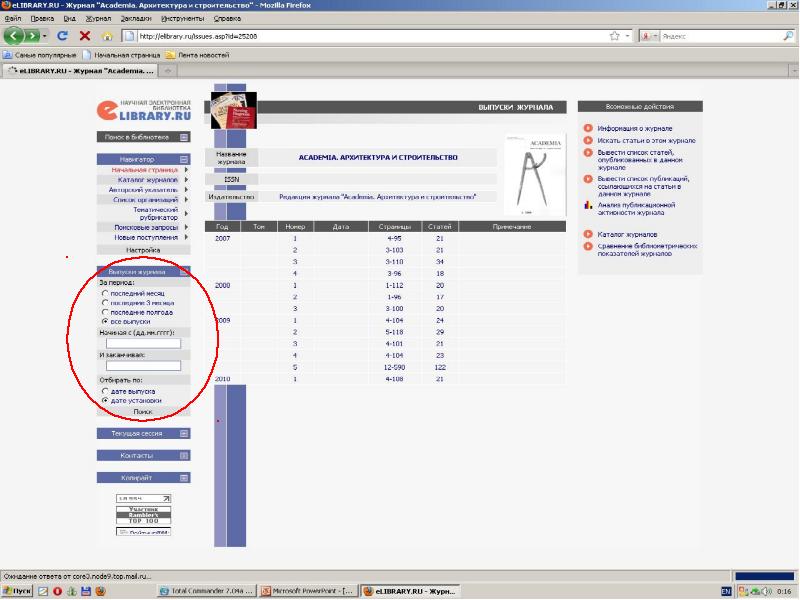Screen dimensions: 800x600
Task: Open 'Авторский указатель' in the Navigator
Action: click(x=143, y=190)
